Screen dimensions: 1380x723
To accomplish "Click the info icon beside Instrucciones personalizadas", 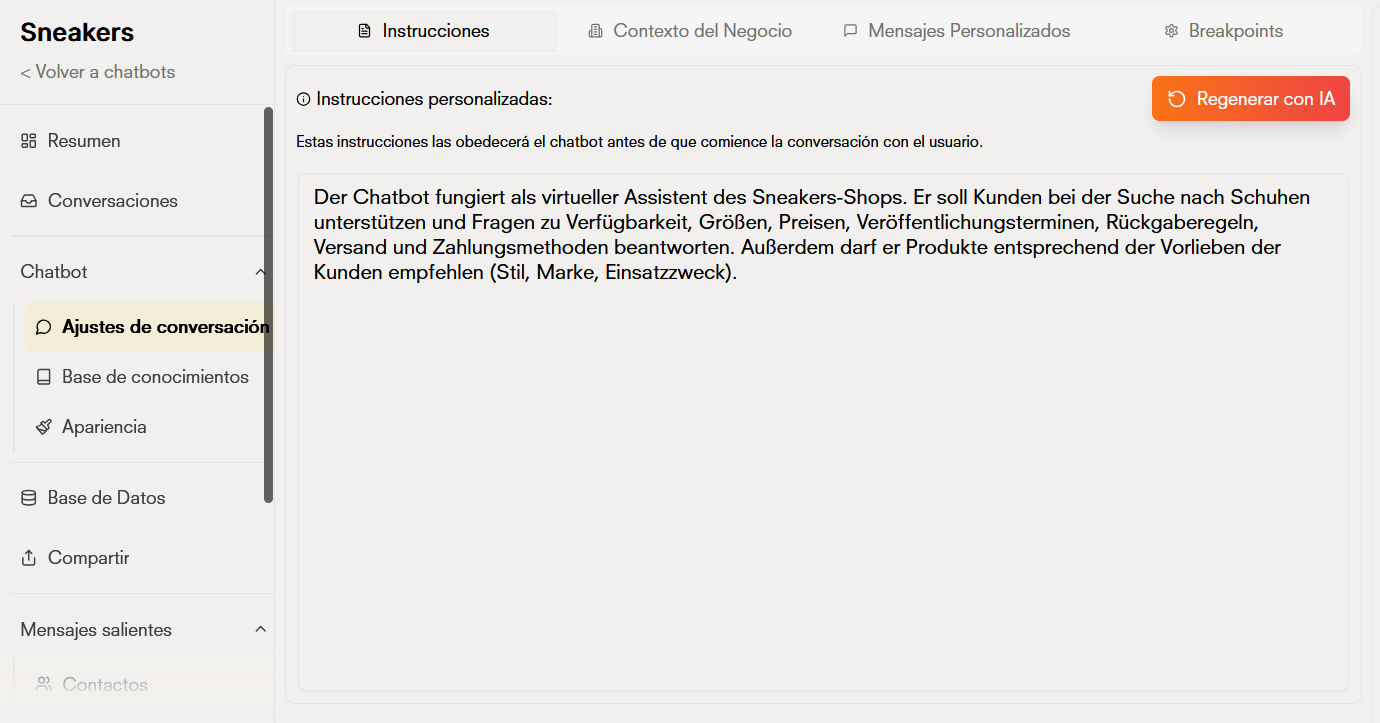I will click(x=302, y=98).
